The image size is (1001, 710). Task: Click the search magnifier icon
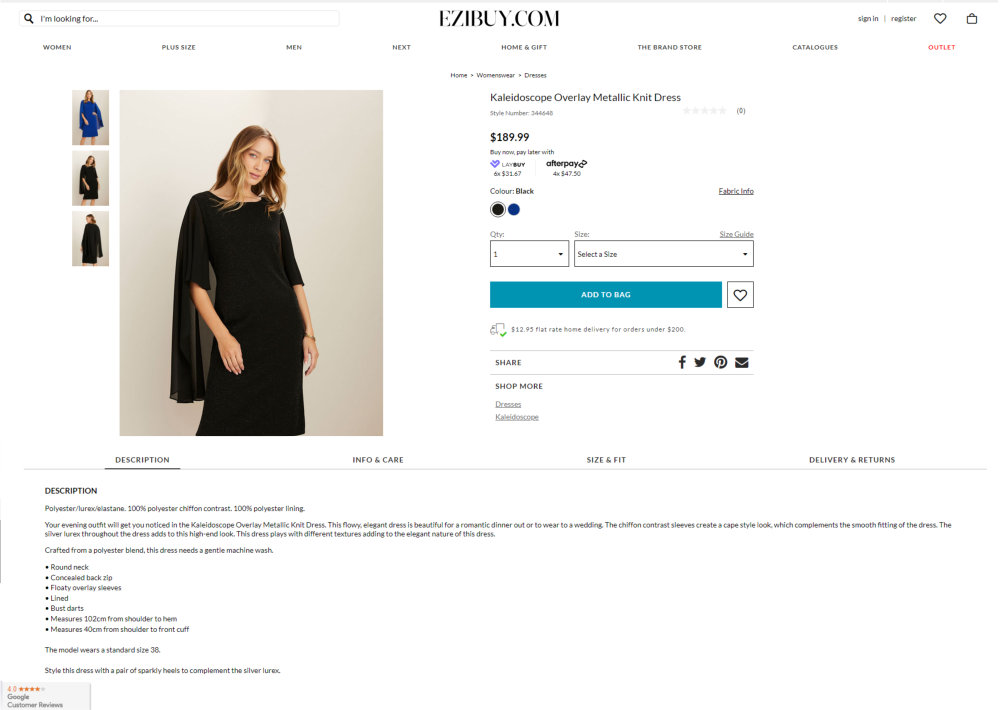[x=29, y=19]
